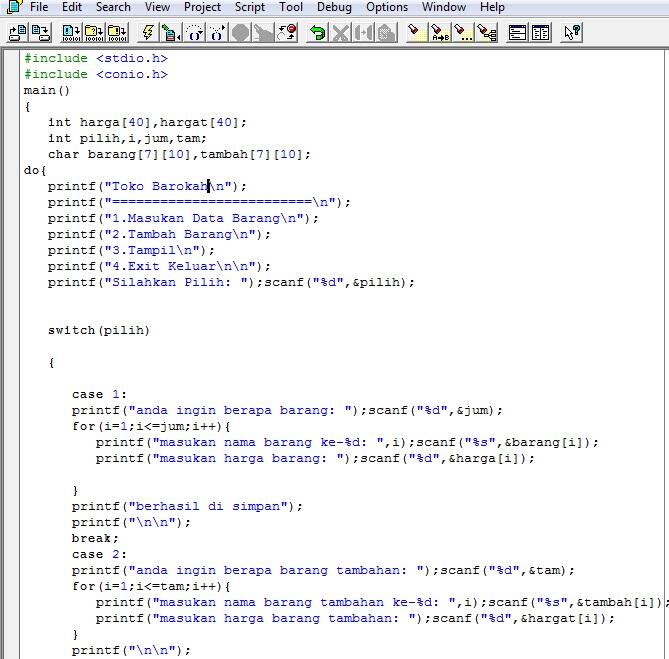Click the 'do{' line
669x659 pixels.
tap(35, 170)
